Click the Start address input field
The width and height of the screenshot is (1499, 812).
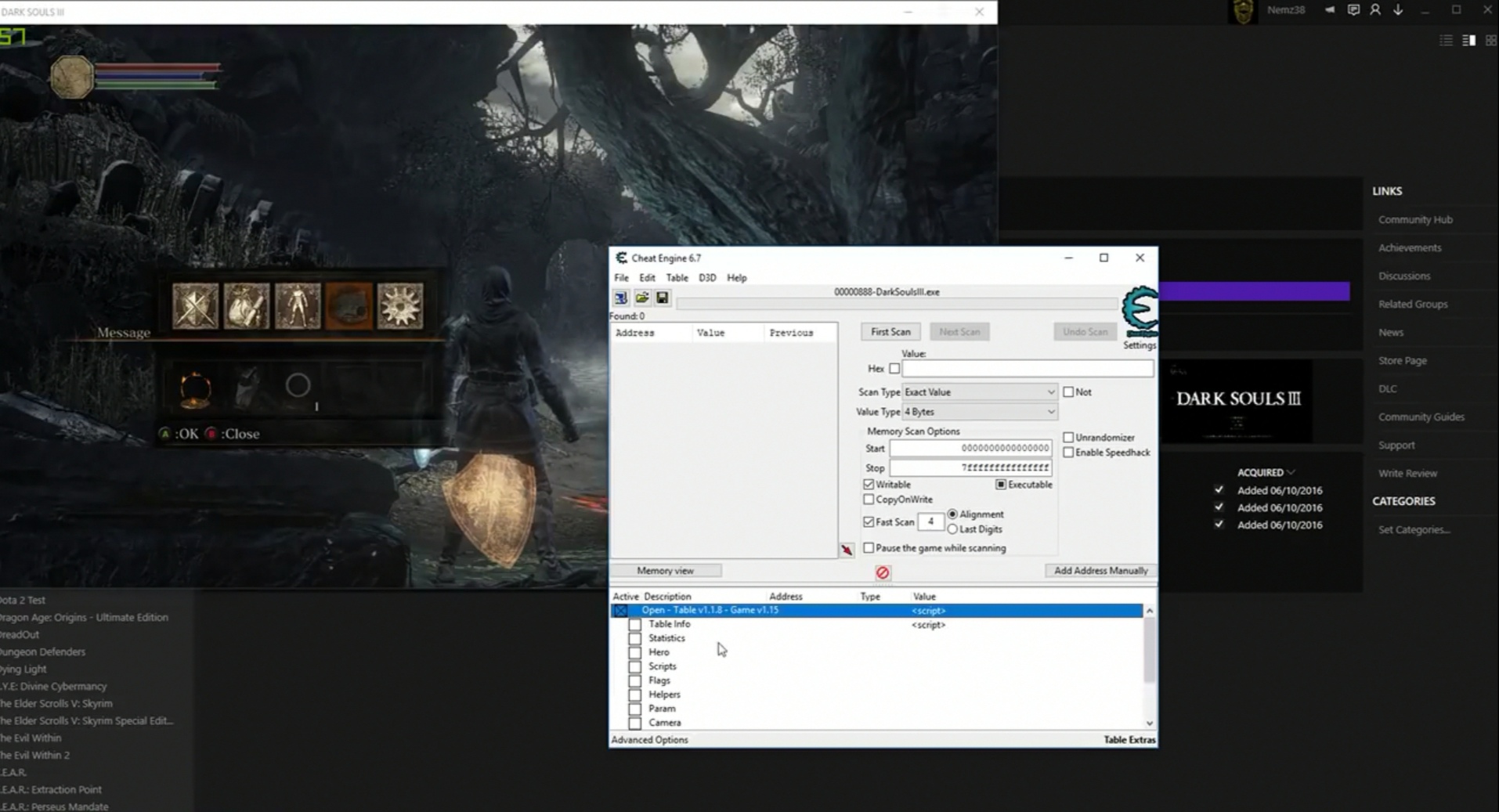click(970, 448)
